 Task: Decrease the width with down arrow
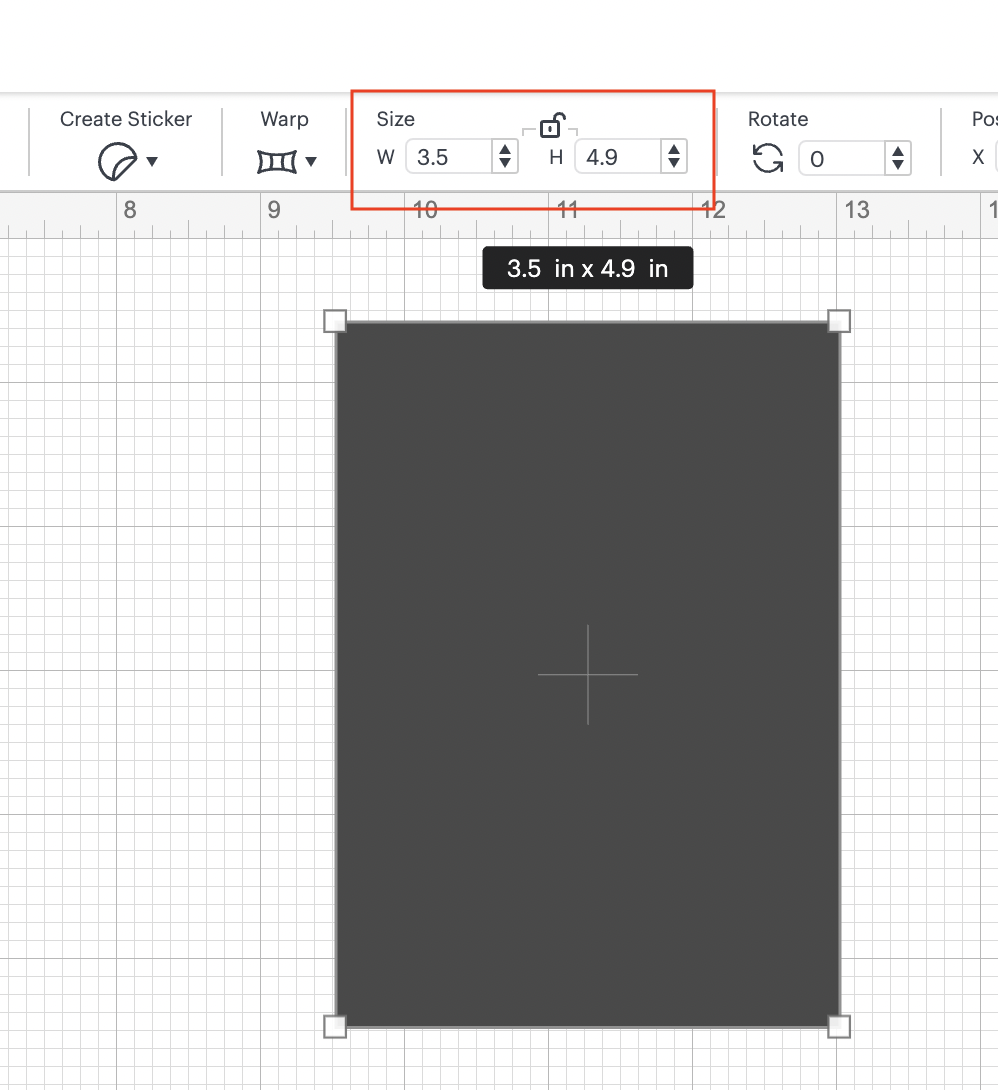(x=505, y=163)
